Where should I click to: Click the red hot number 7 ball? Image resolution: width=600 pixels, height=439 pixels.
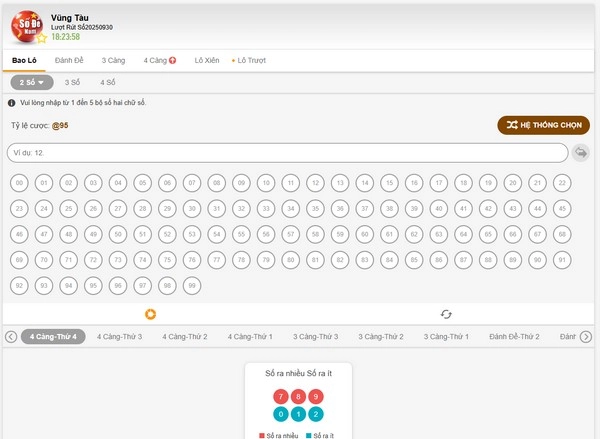click(x=280, y=396)
